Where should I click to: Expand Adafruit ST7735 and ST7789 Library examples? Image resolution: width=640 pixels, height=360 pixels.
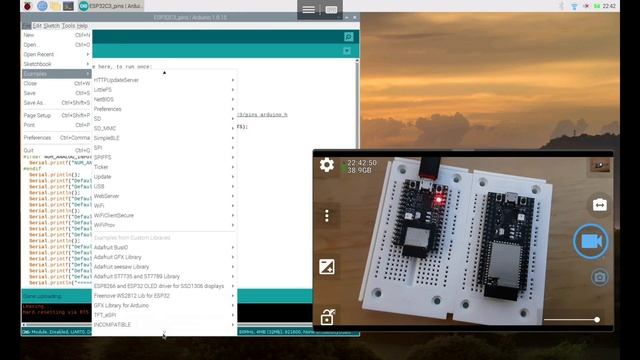click(x=164, y=276)
